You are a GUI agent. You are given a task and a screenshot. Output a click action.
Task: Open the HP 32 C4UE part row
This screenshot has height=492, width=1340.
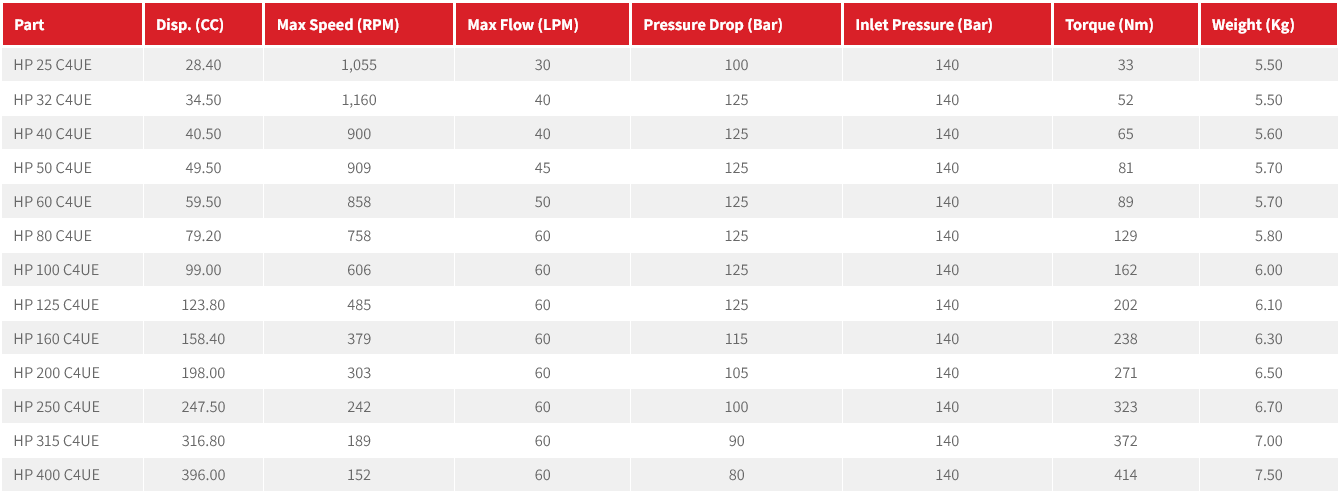[52, 100]
